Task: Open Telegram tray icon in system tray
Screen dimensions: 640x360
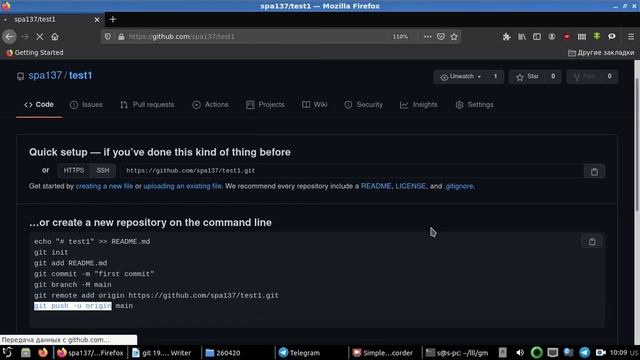Action: click(584, 352)
